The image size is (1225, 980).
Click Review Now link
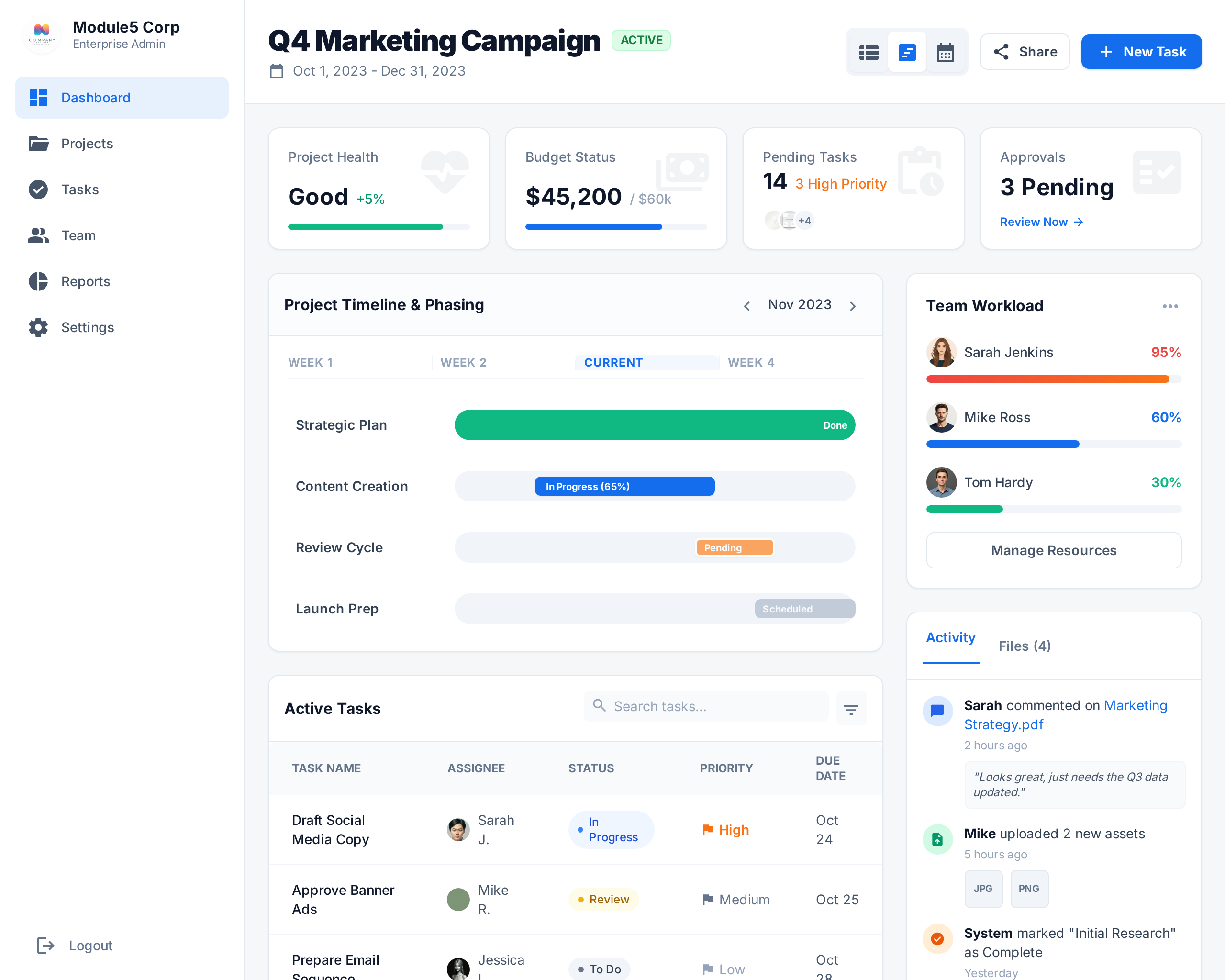(x=1041, y=222)
